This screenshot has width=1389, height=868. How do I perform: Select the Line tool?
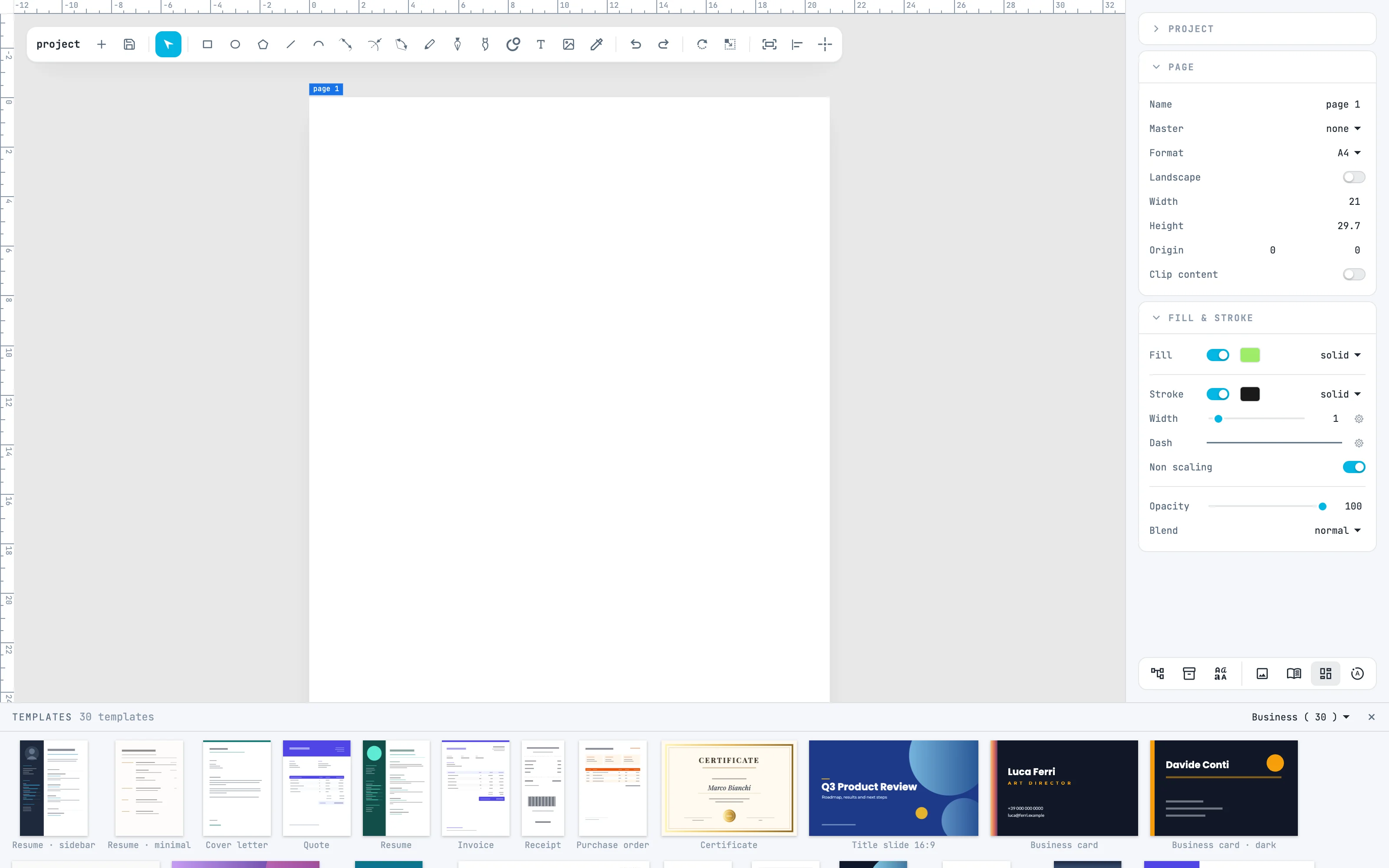click(x=290, y=44)
